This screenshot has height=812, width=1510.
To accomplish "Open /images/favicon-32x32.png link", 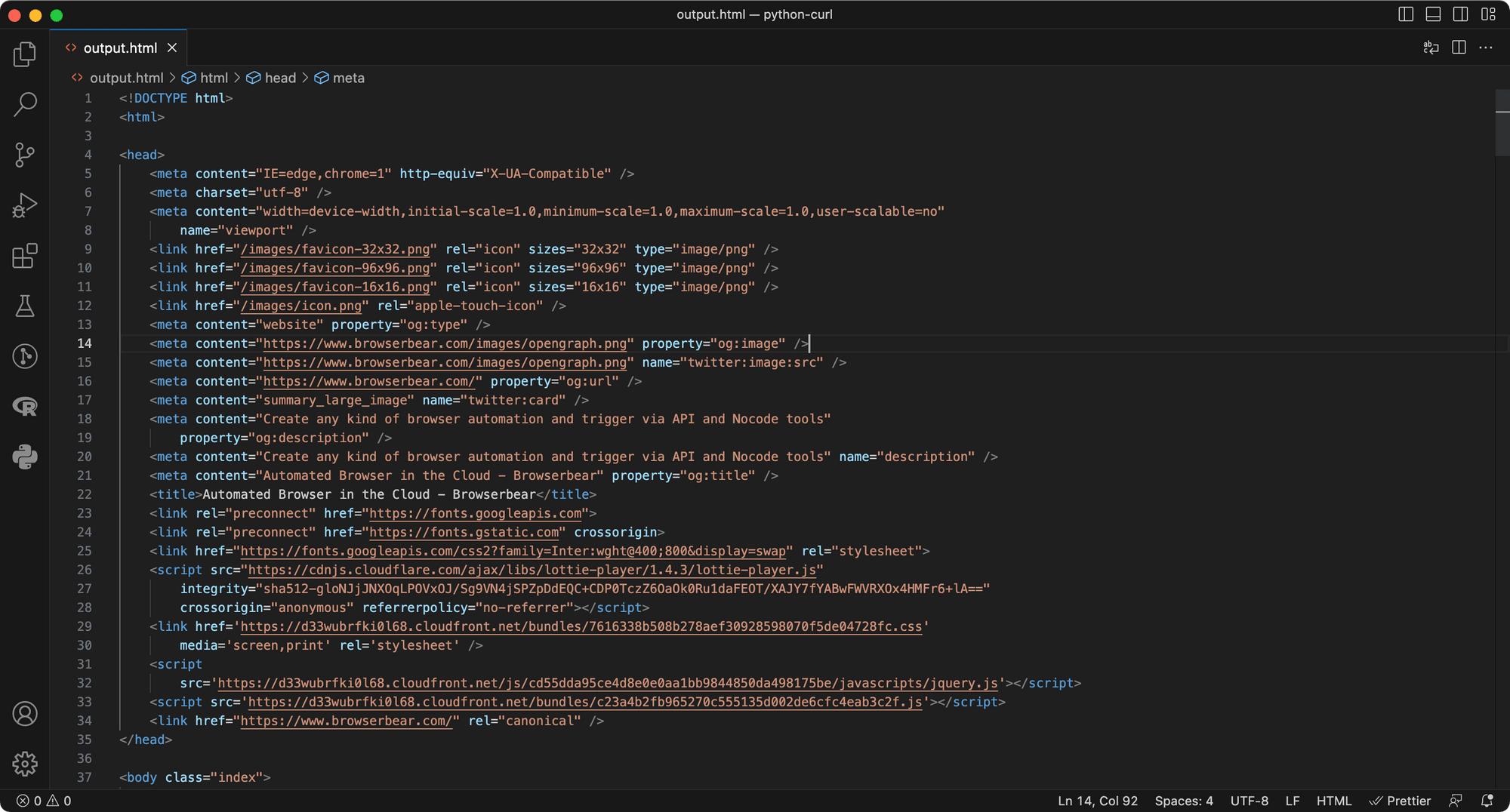I will (x=335, y=249).
